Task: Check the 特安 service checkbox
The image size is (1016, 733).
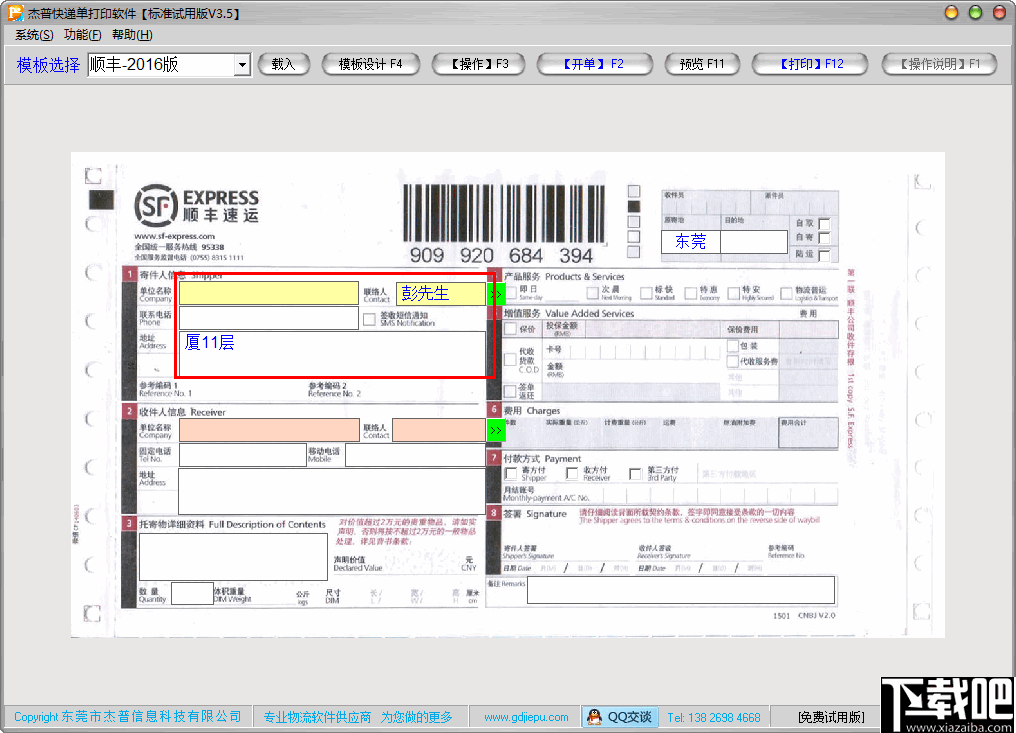Action: tap(733, 293)
